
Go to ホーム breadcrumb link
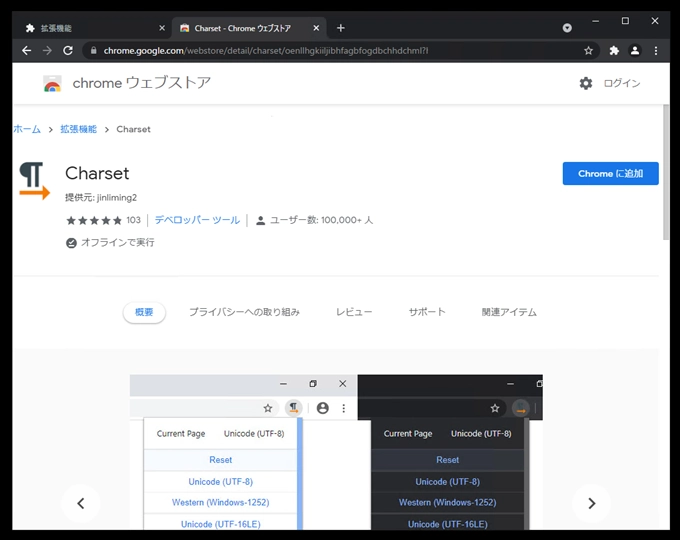27,129
